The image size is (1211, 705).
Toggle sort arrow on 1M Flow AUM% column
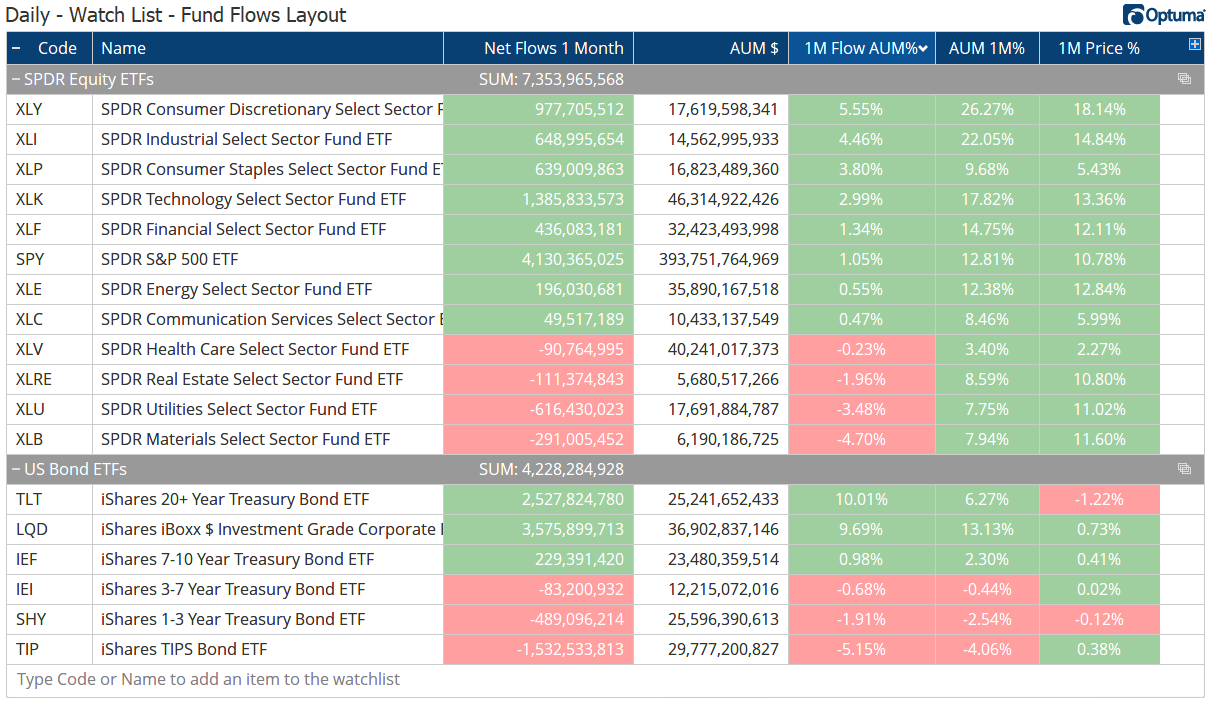pyautogui.click(x=924, y=48)
